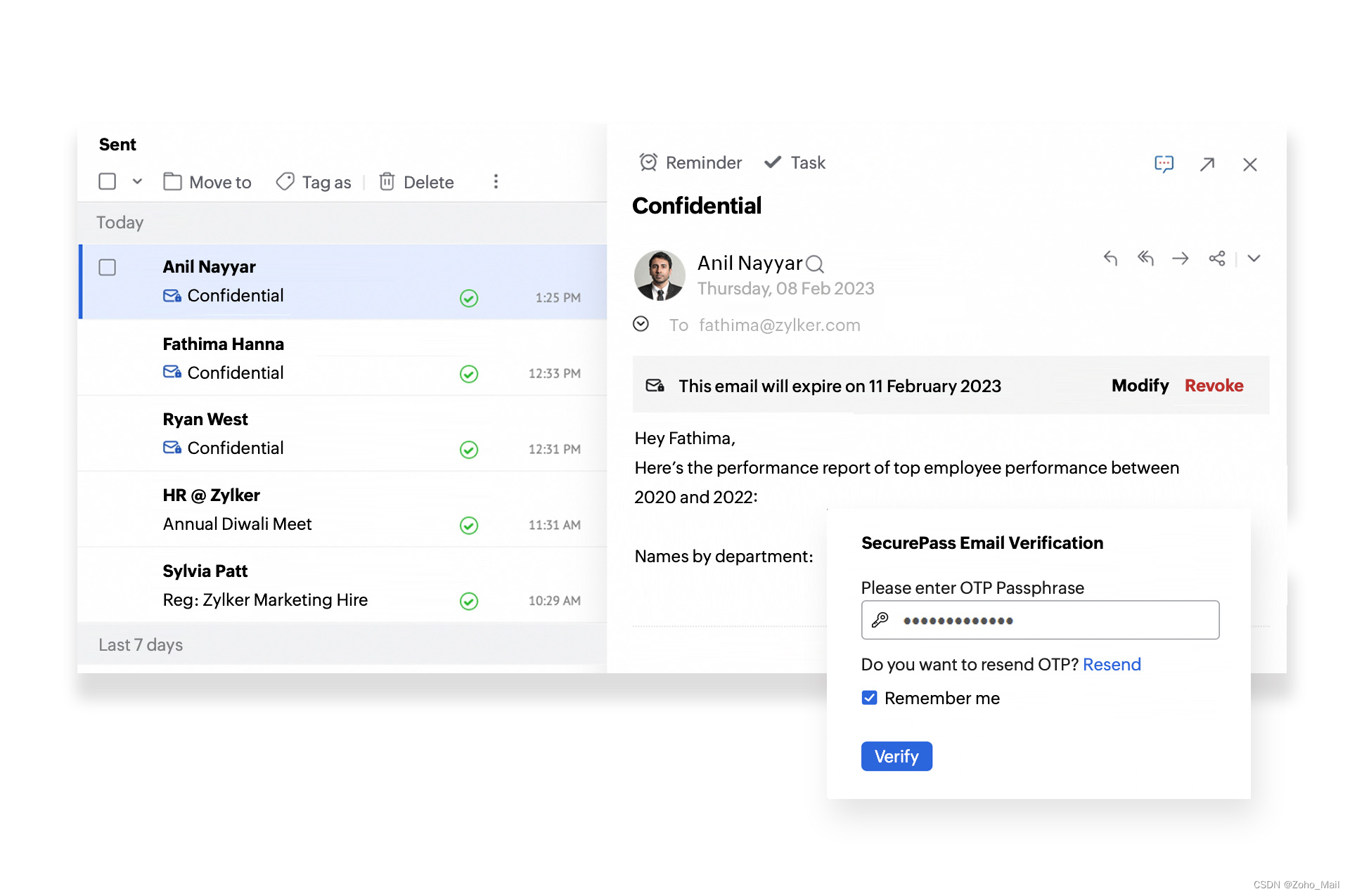Expand the select-all dropdown arrow

tap(137, 182)
